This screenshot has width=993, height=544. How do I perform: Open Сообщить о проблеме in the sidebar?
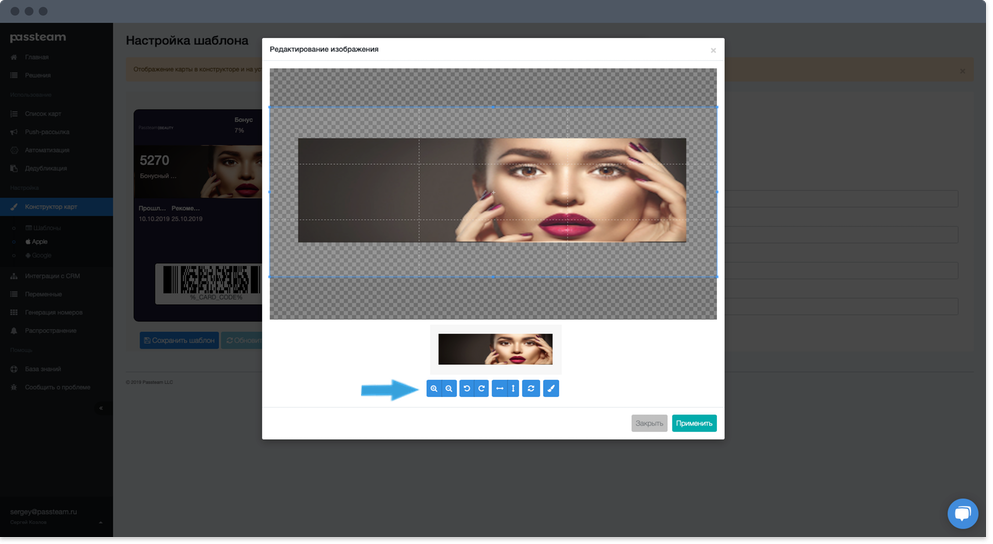tap(58, 388)
